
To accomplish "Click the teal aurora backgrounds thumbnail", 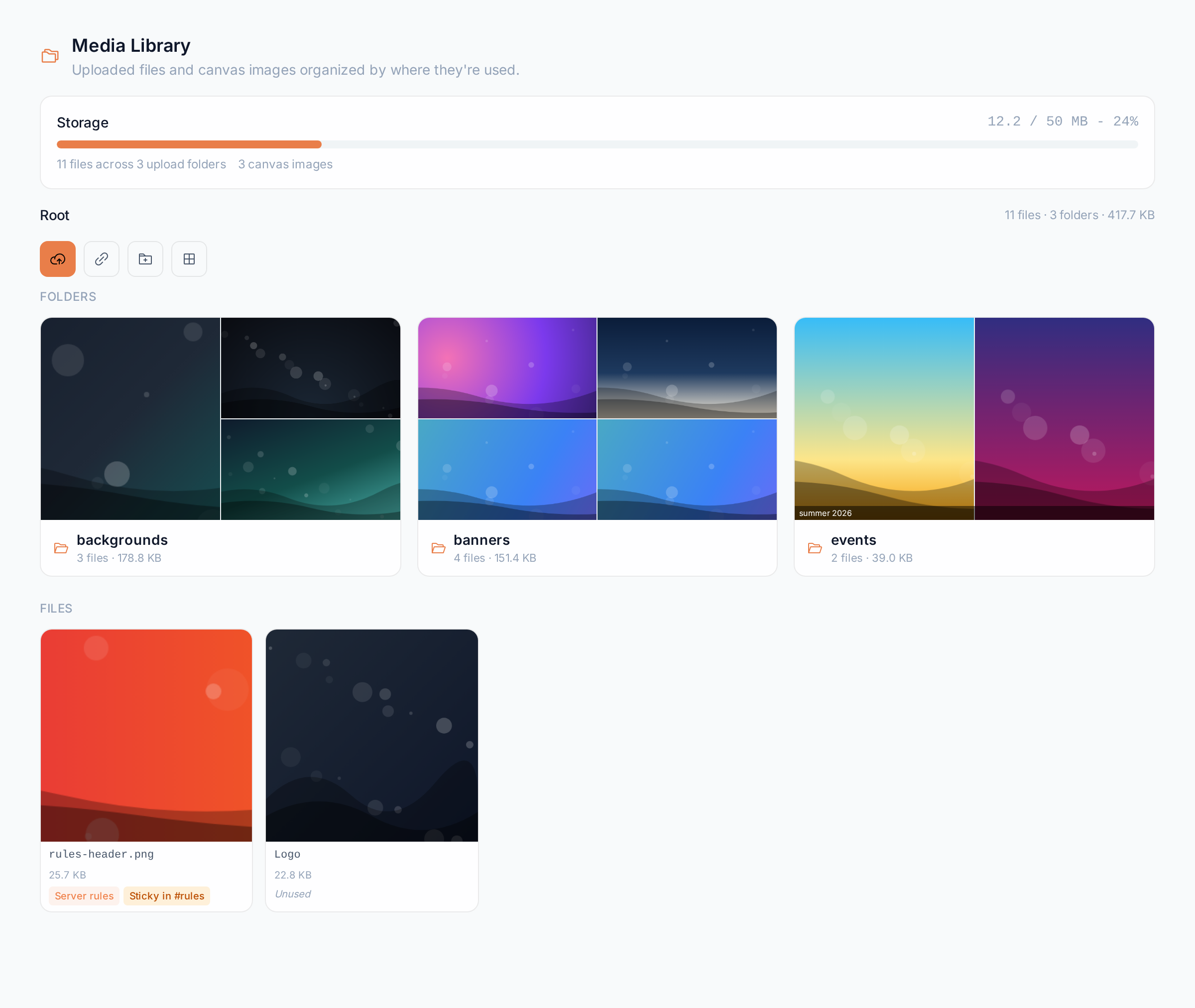I will click(311, 470).
